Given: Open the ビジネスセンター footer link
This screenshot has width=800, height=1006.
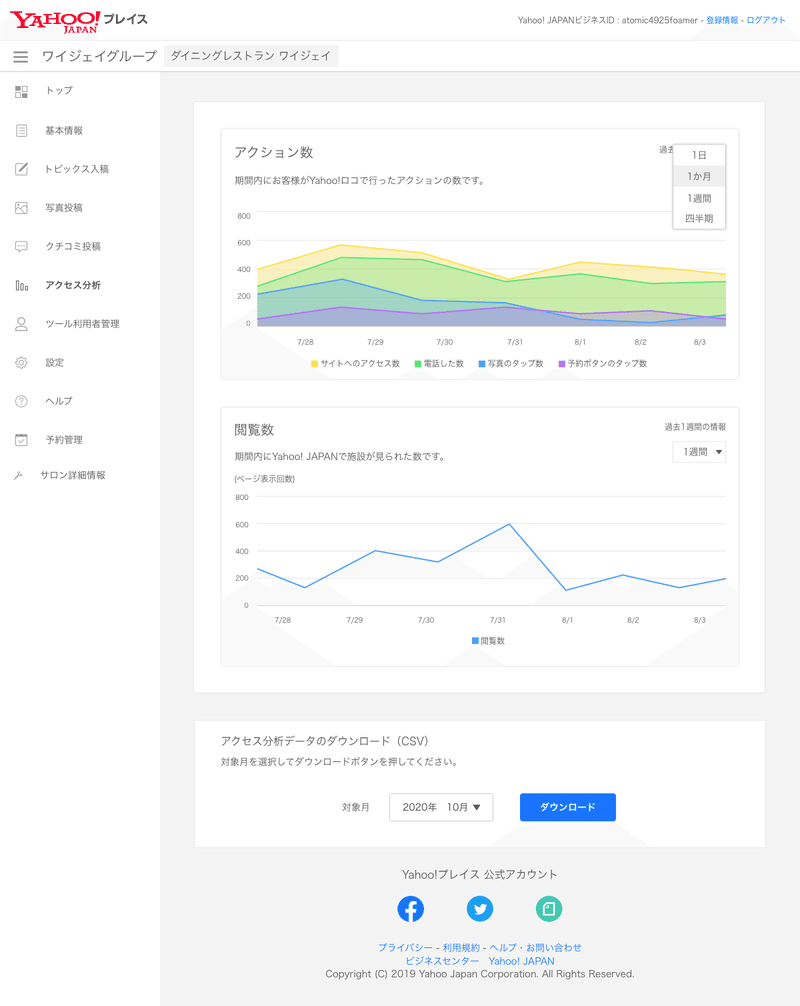Looking at the screenshot, I should [442, 961].
